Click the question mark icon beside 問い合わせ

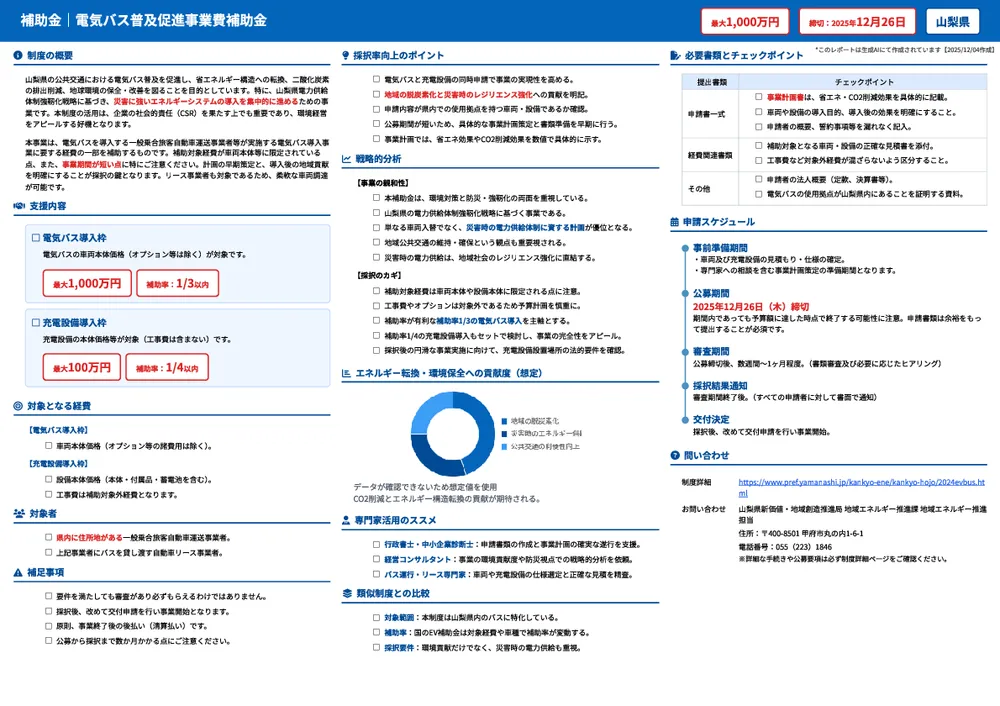[675, 456]
